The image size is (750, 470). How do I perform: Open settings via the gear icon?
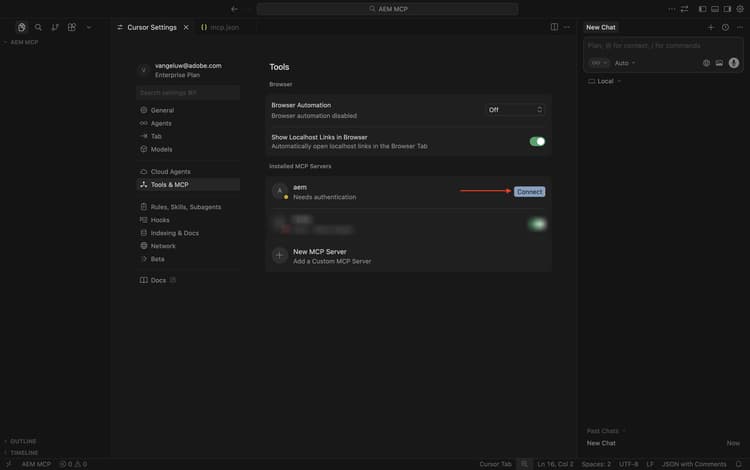(740, 9)
